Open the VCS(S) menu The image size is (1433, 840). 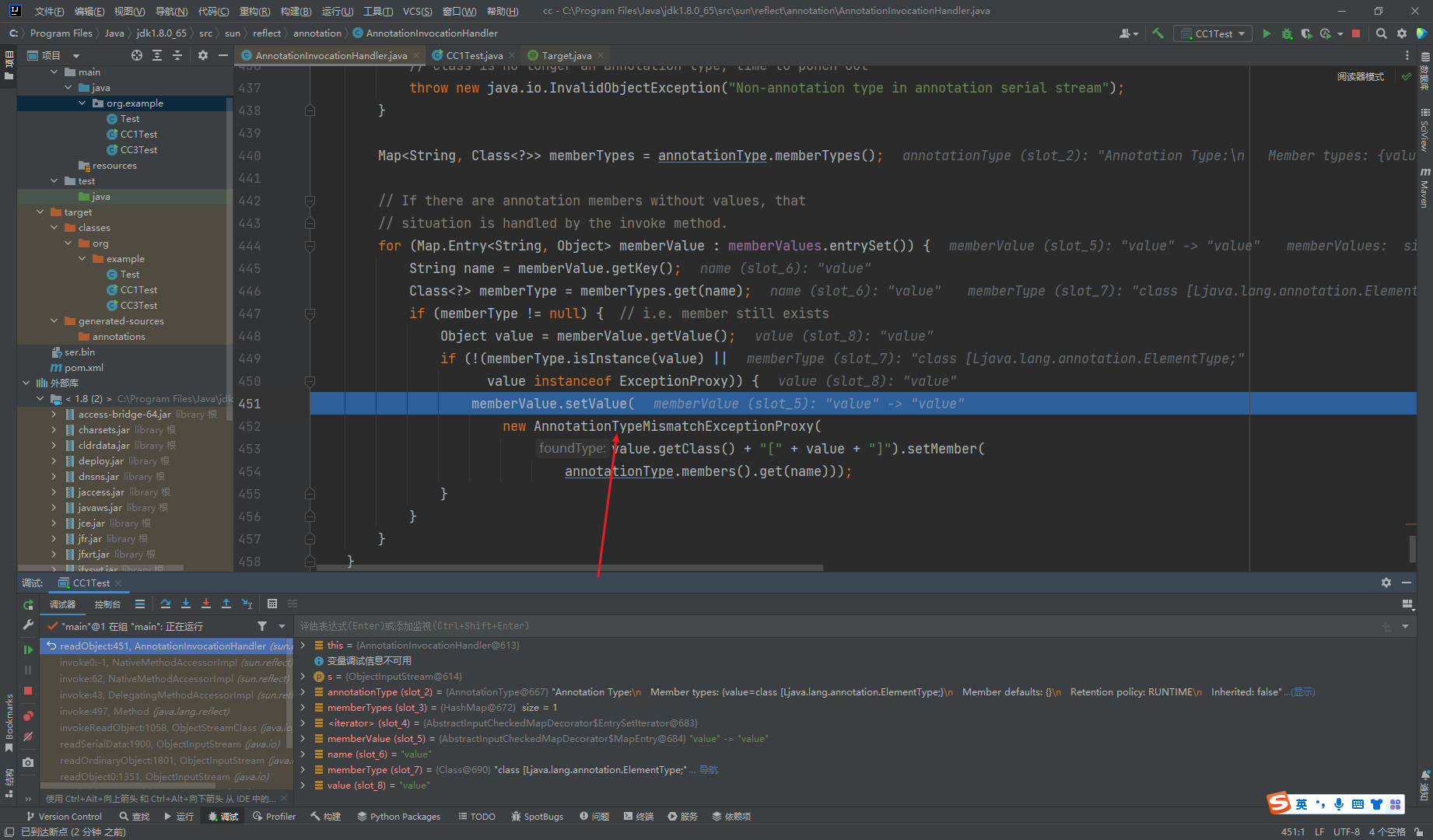point(418,11)
